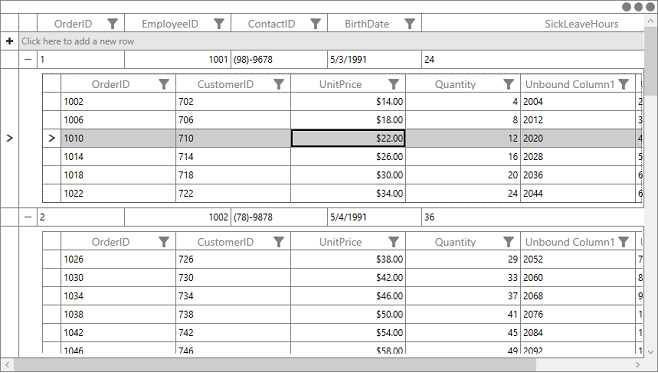This screenshot has width=658, height=373.
Task: Sort by SickLeaveHours column header
Action: [581, 24]
